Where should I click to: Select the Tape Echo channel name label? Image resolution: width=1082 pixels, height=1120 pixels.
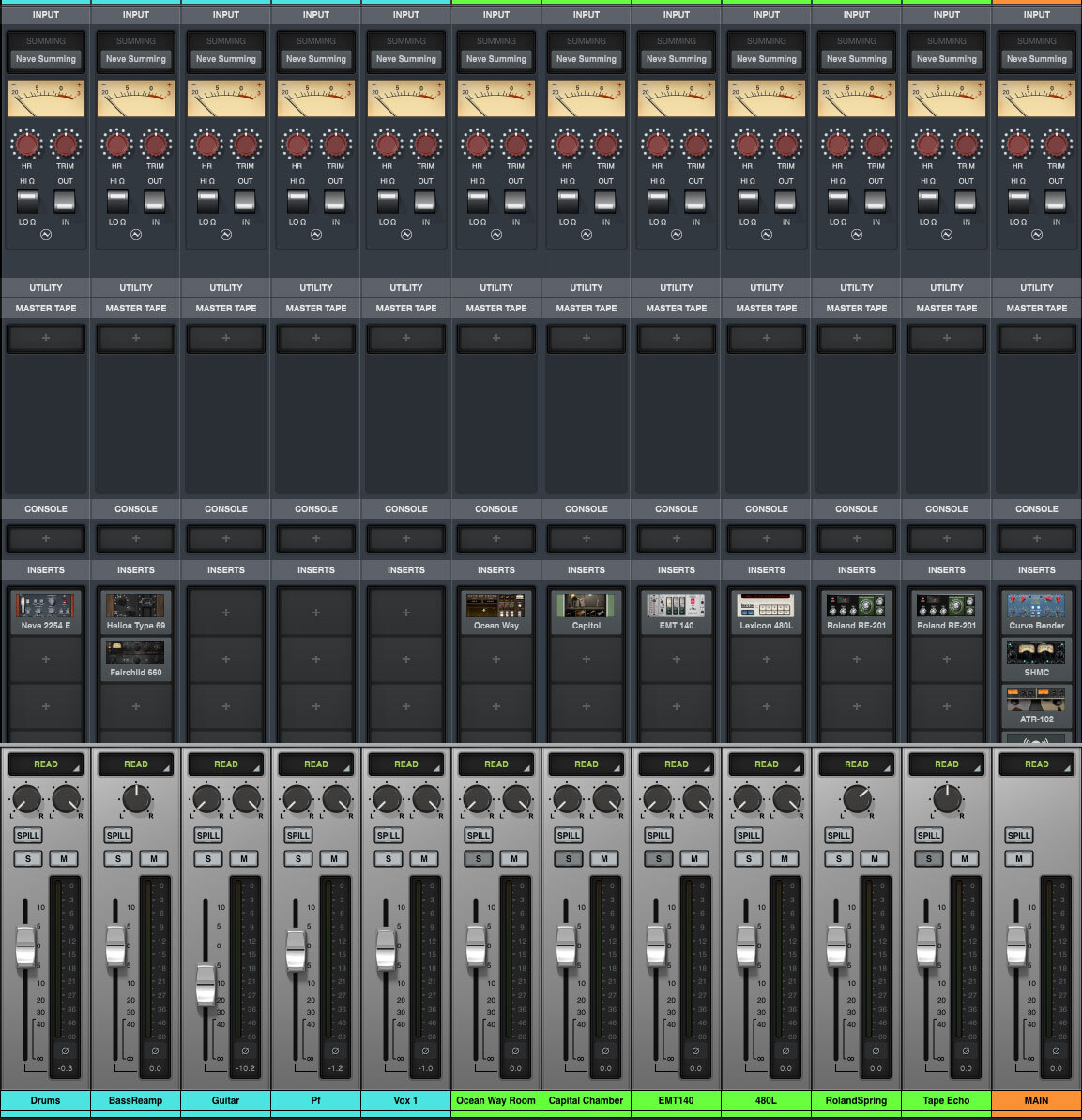coord(946,1100)
